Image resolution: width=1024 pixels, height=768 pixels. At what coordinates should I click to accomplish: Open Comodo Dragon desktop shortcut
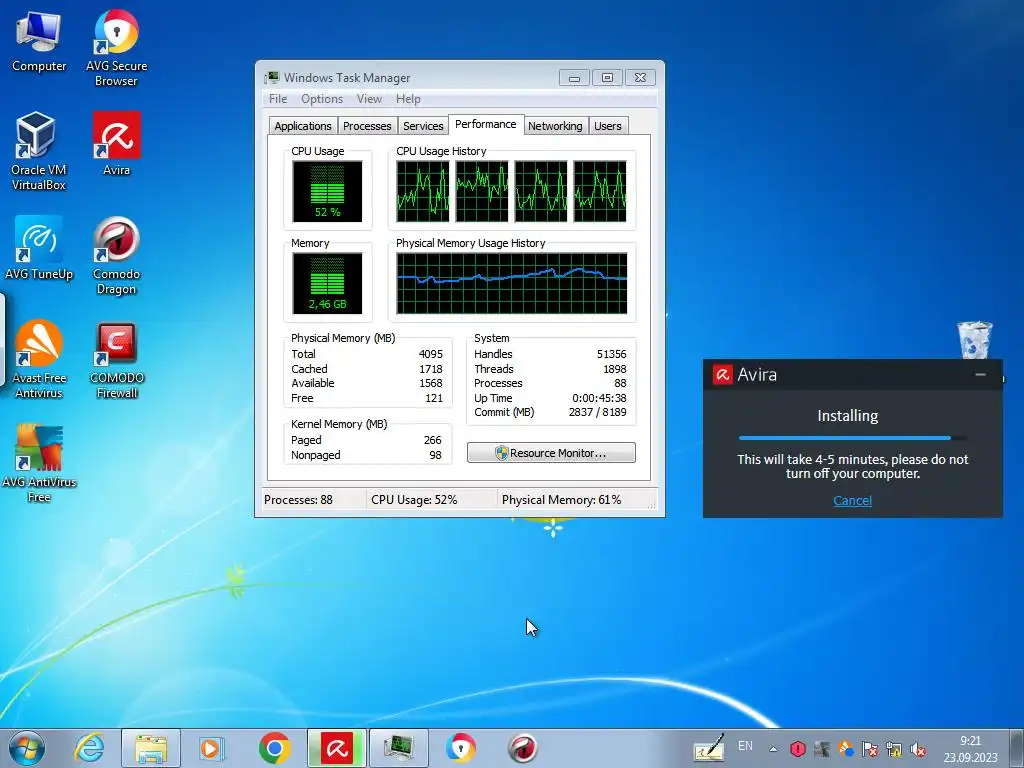click(116, 255)
